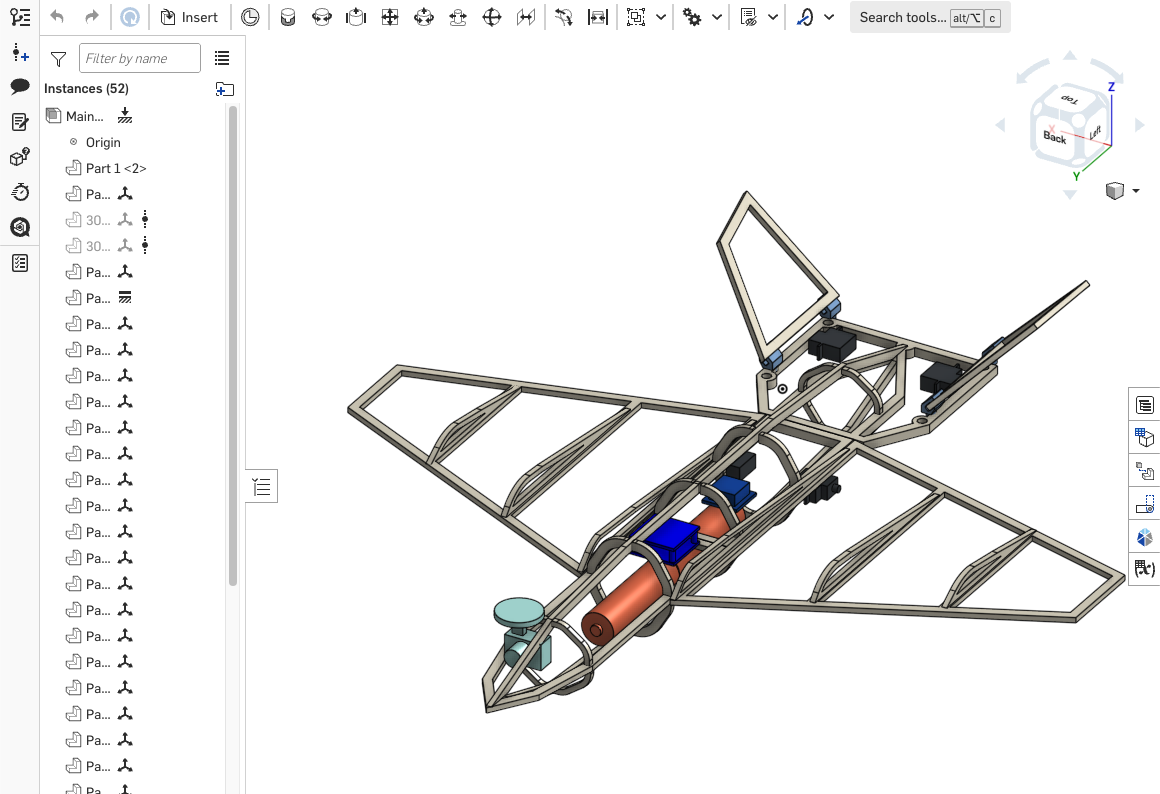The width and height of the screenshot is (1160, 794).
Task: Select Origin in the instance list
Action: [x=103, y=142]
